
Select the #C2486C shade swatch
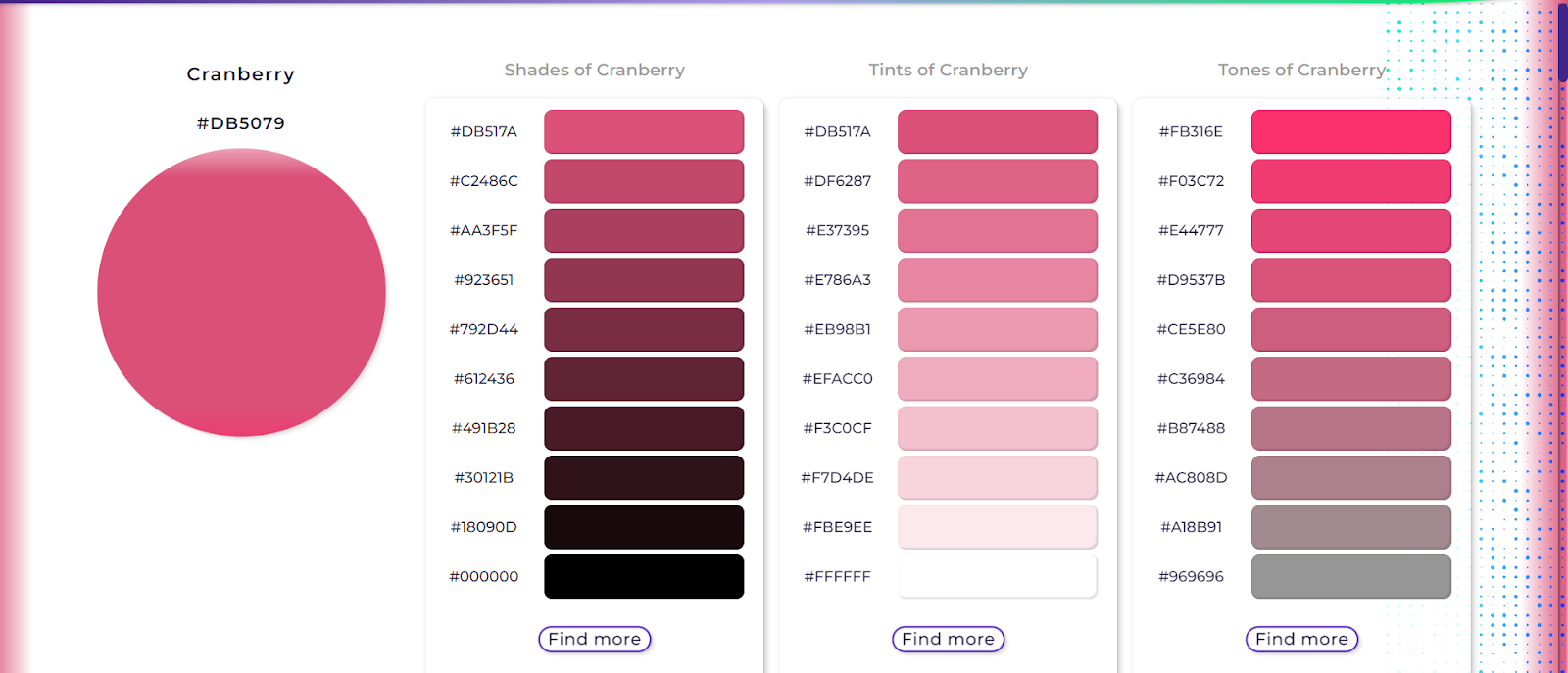click(644, 181)
